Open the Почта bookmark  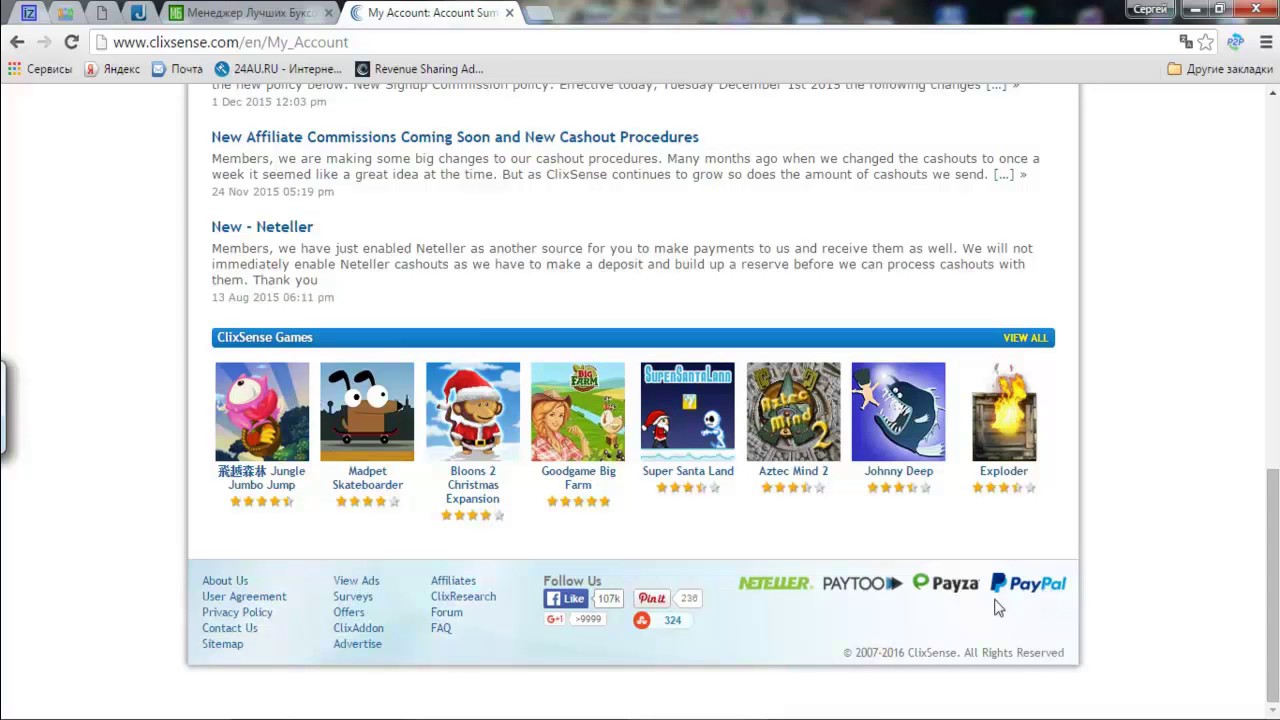coord(177,69)
